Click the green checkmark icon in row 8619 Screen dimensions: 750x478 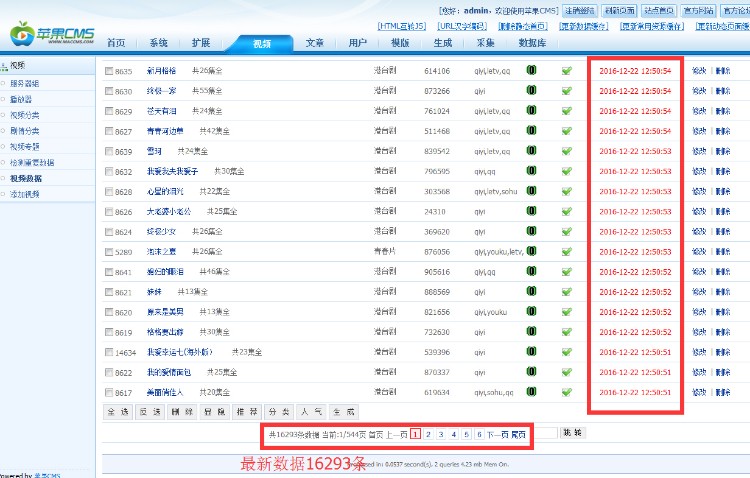click(x=567, y=332)
